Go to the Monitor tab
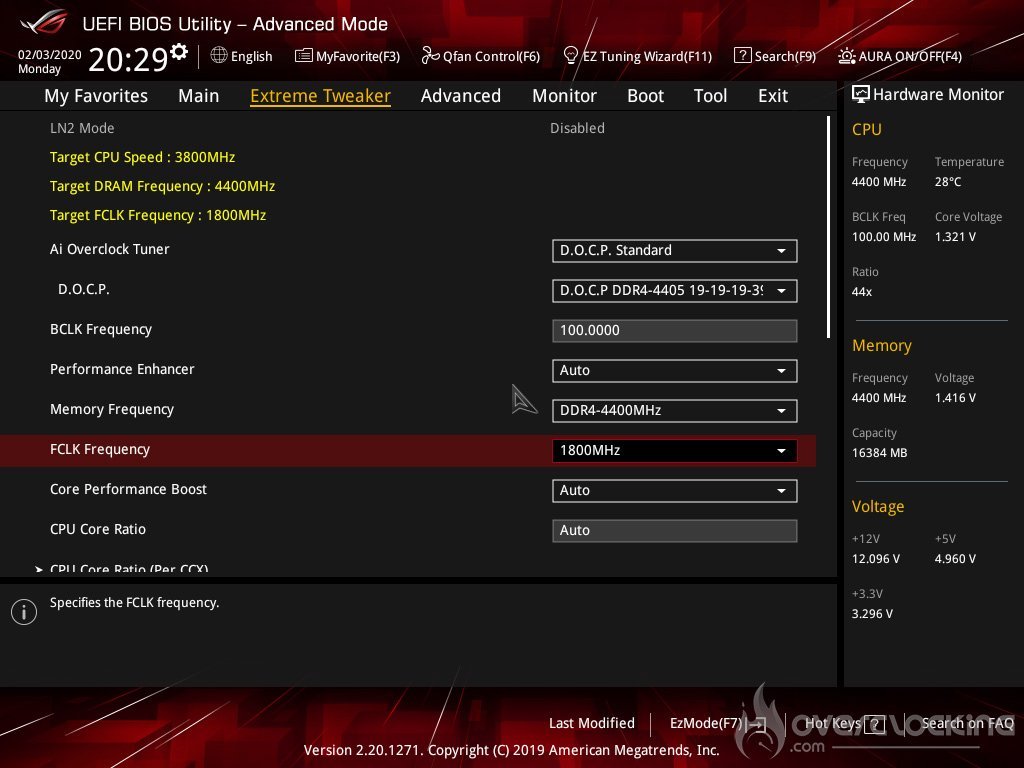Image resolution: width=1024 pixels, height=768 pixels. click(x=564, y=96)
